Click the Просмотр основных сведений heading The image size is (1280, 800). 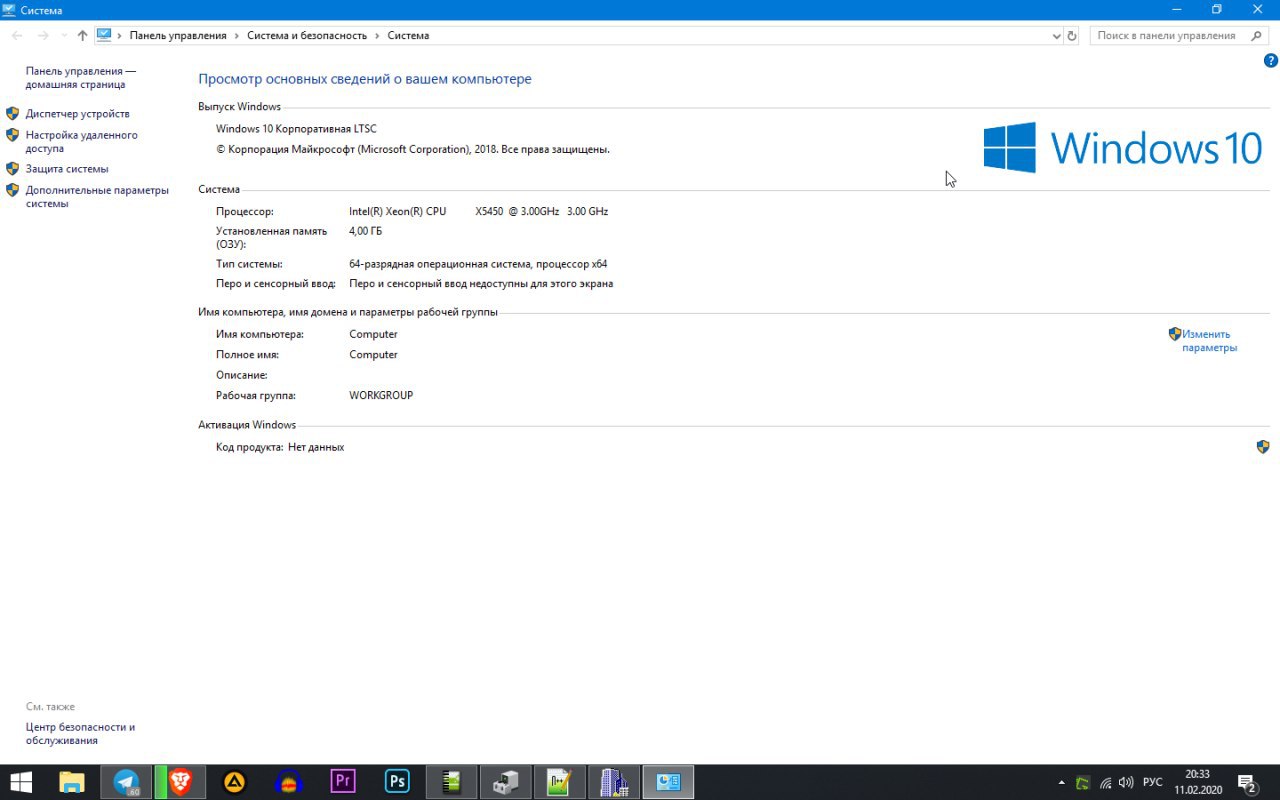(365, 79)
